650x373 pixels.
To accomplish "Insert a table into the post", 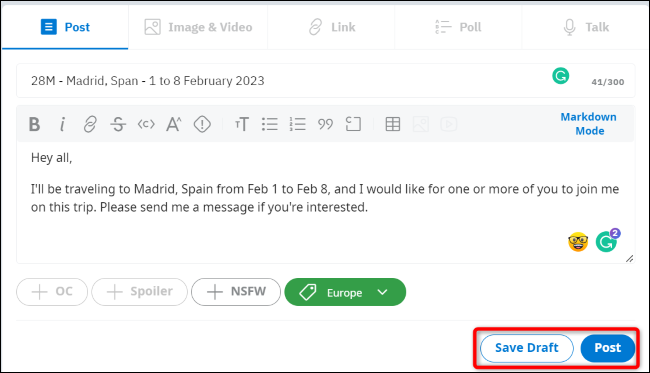I will coord(393,124).
